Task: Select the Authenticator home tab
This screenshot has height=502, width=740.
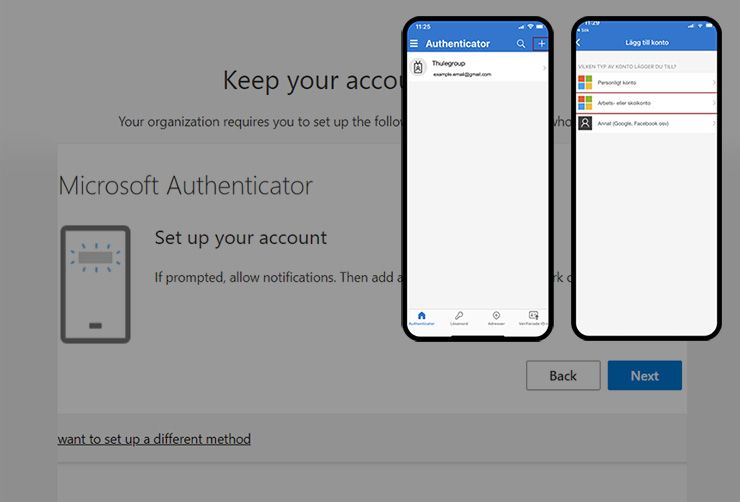Action: (x=421, y=318)
